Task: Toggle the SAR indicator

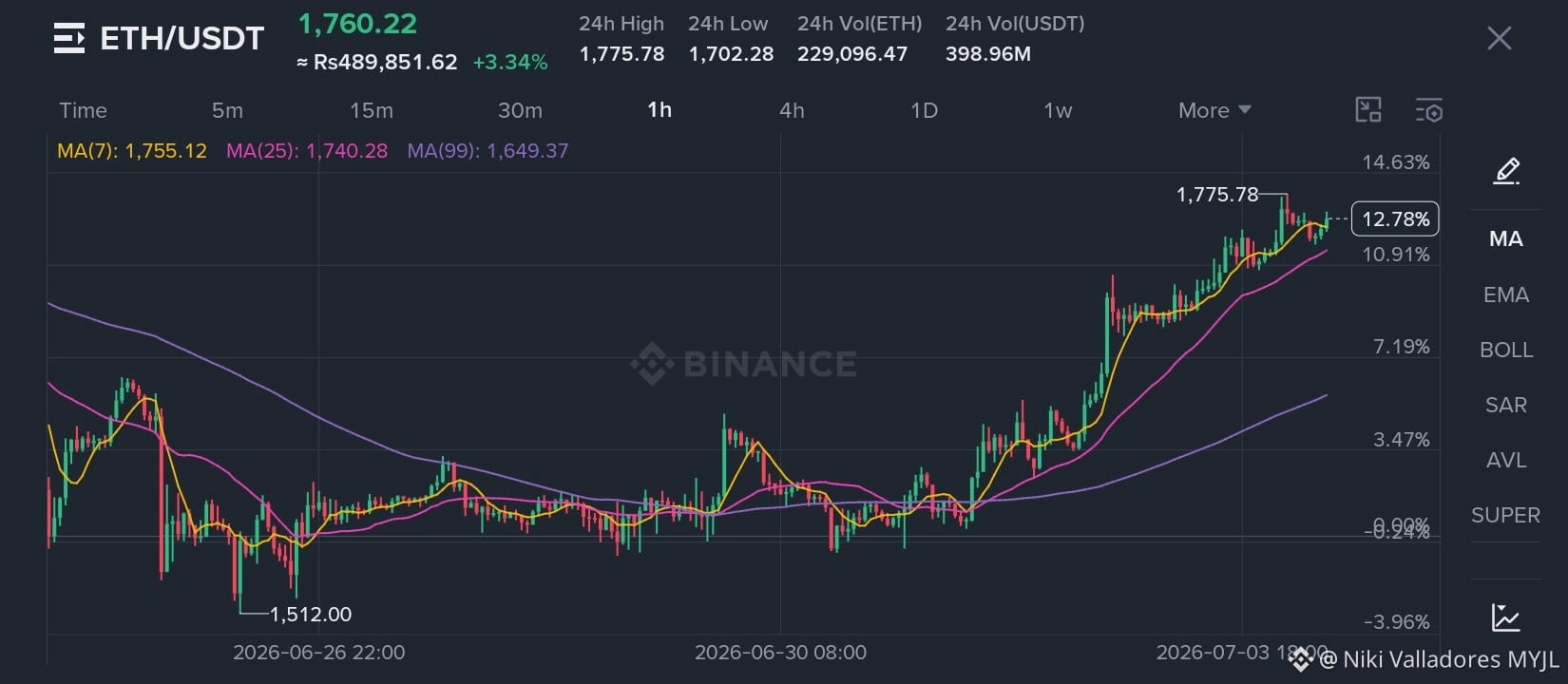Action: 1506,405
